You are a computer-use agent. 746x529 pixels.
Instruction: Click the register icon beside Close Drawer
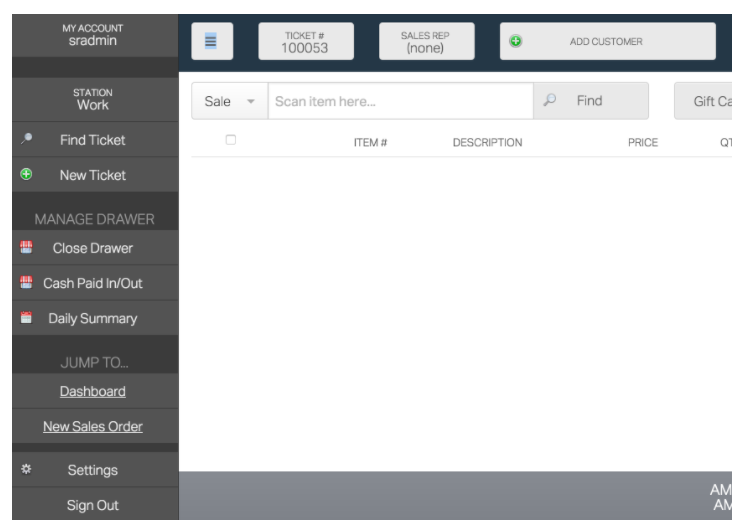26,248
